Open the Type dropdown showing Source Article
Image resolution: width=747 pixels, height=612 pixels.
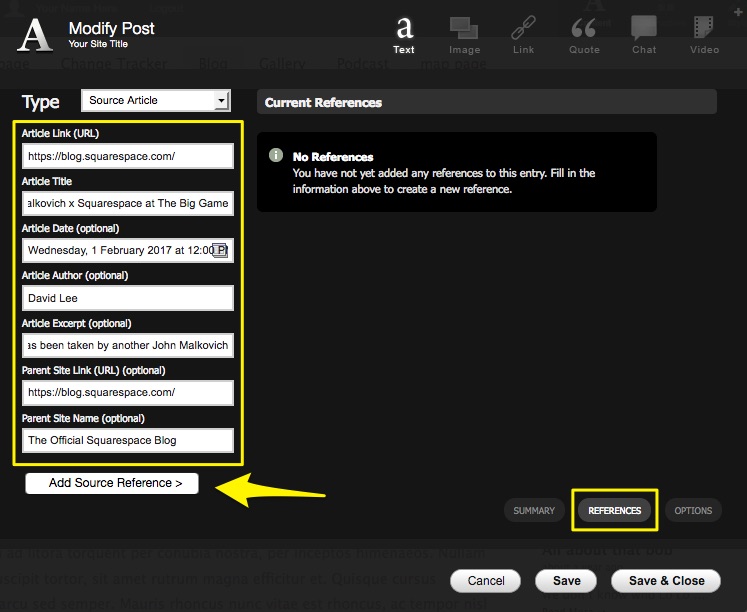point(155,101)
